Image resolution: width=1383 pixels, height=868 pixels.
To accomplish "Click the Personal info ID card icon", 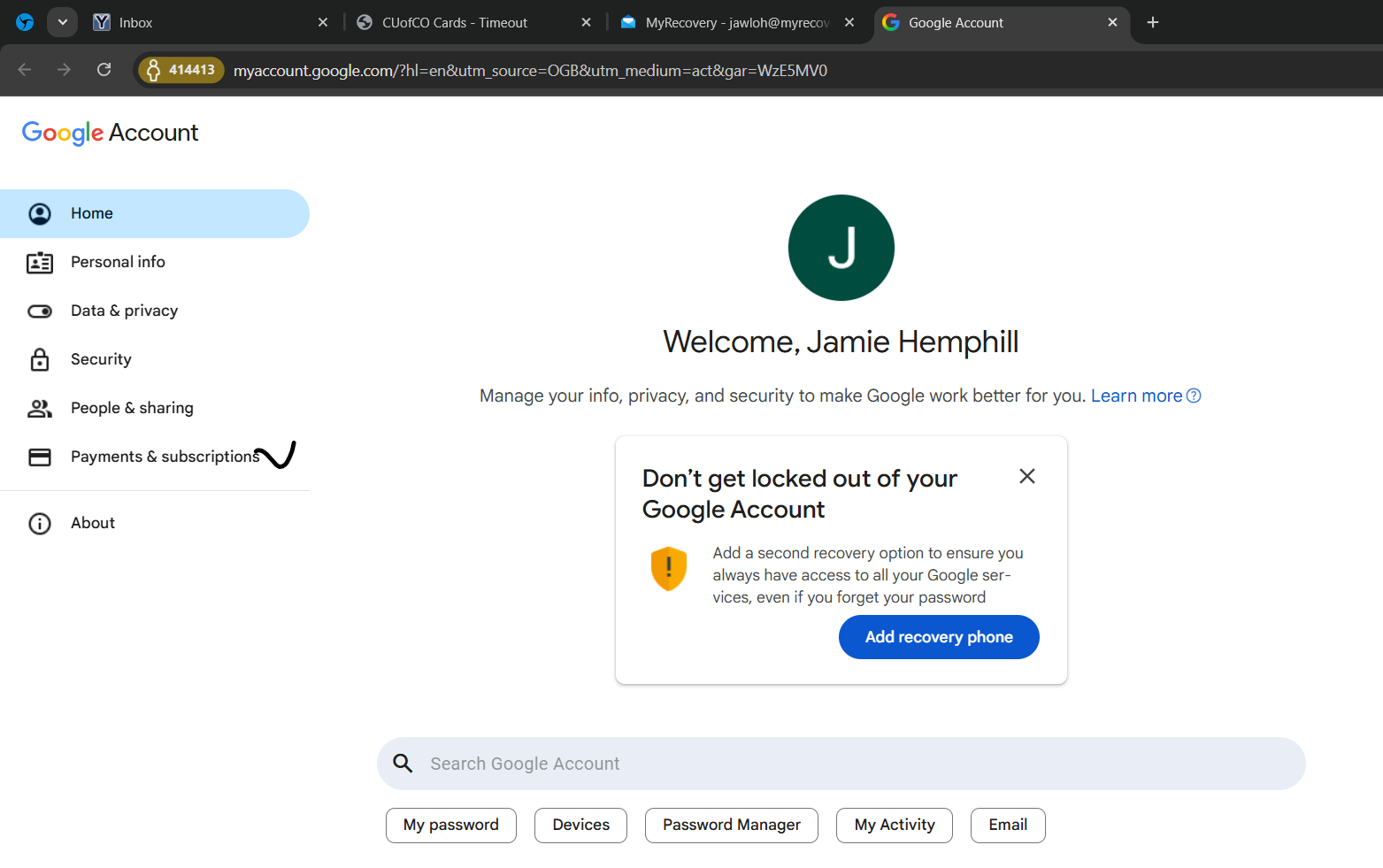I will click(40, 263).
